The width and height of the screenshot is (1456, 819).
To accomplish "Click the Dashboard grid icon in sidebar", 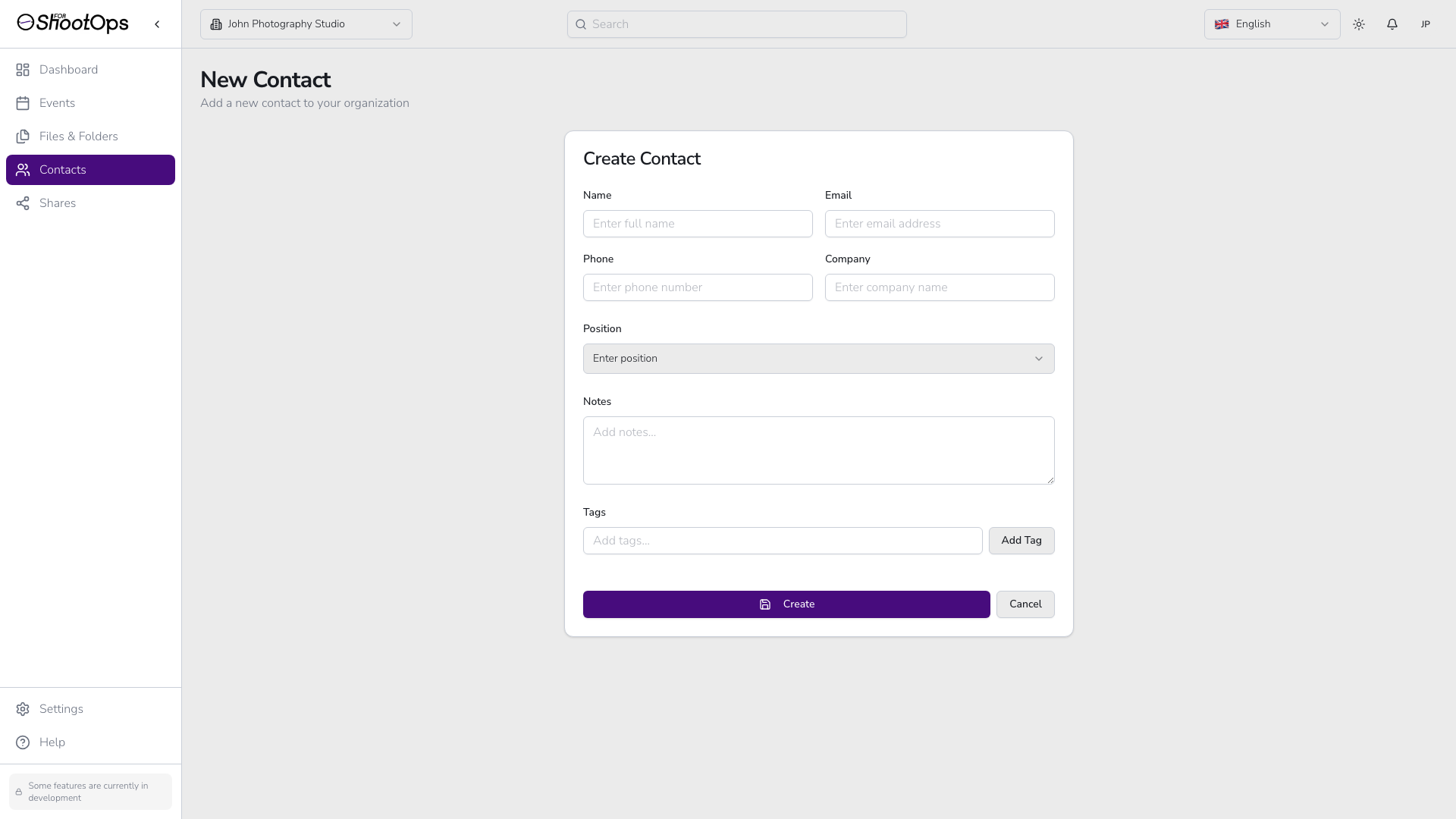I will tap(23, 70).
